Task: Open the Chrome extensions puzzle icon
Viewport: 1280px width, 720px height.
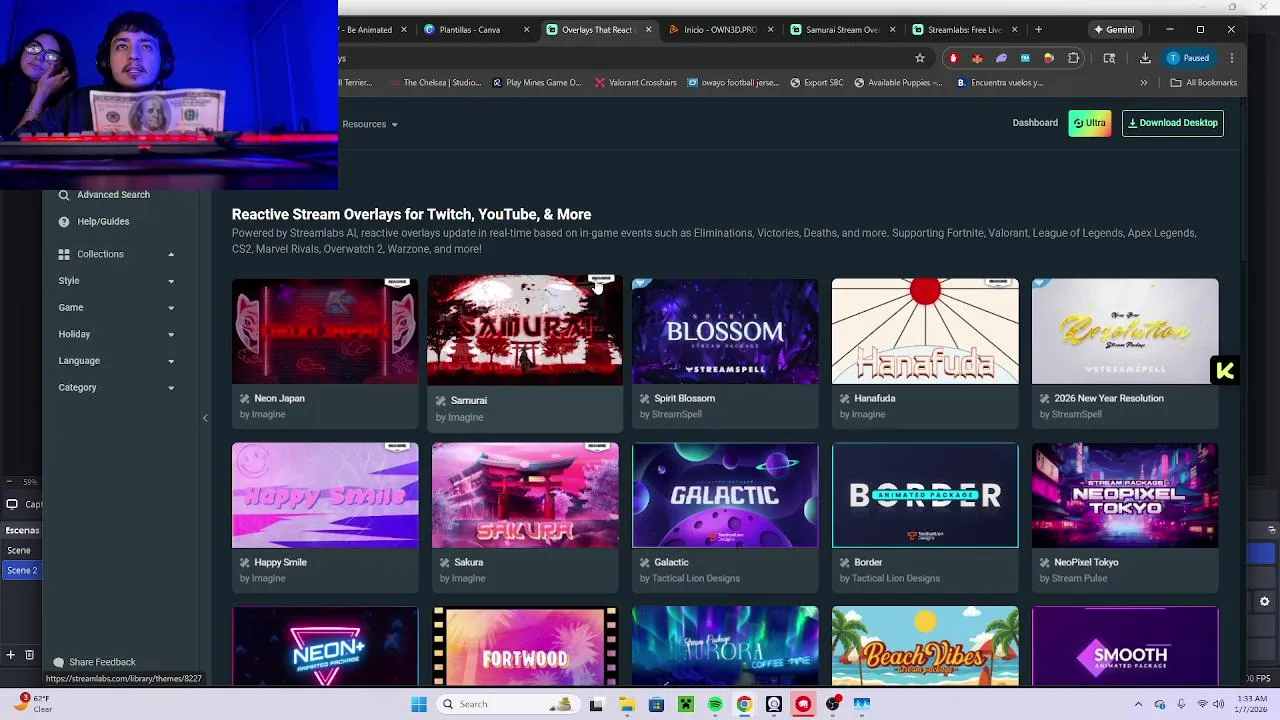Action: (1074, 58)
